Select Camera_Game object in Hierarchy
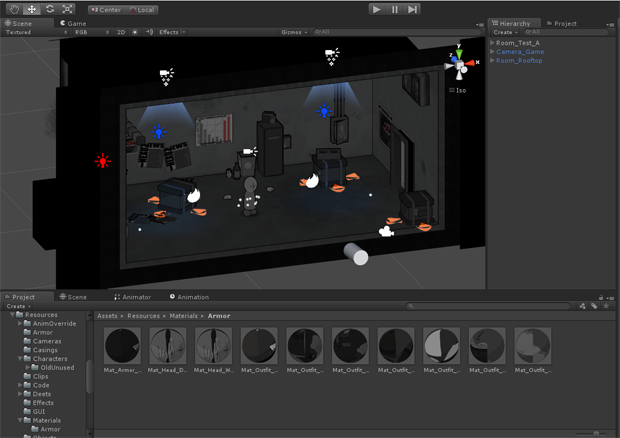 [520, 51]
